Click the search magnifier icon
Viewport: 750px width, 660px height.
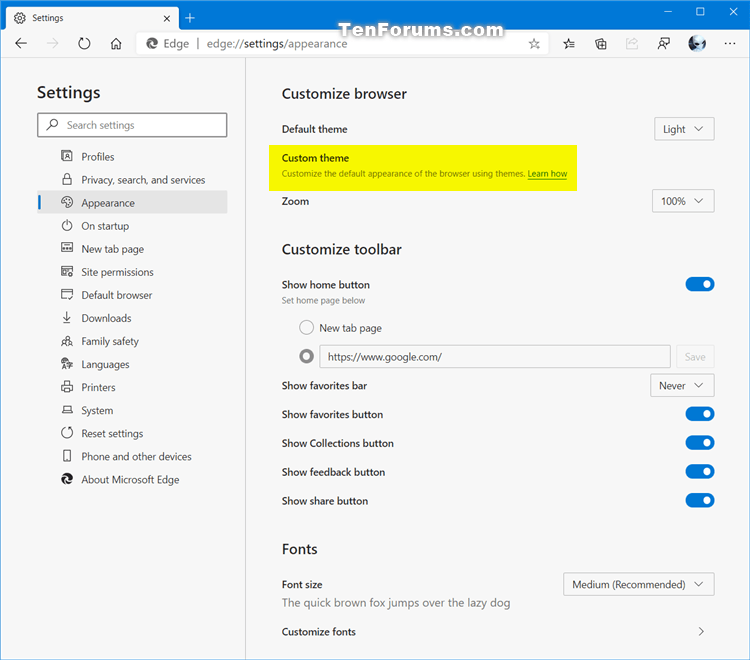pyautogui.click(x=52, y=125)
